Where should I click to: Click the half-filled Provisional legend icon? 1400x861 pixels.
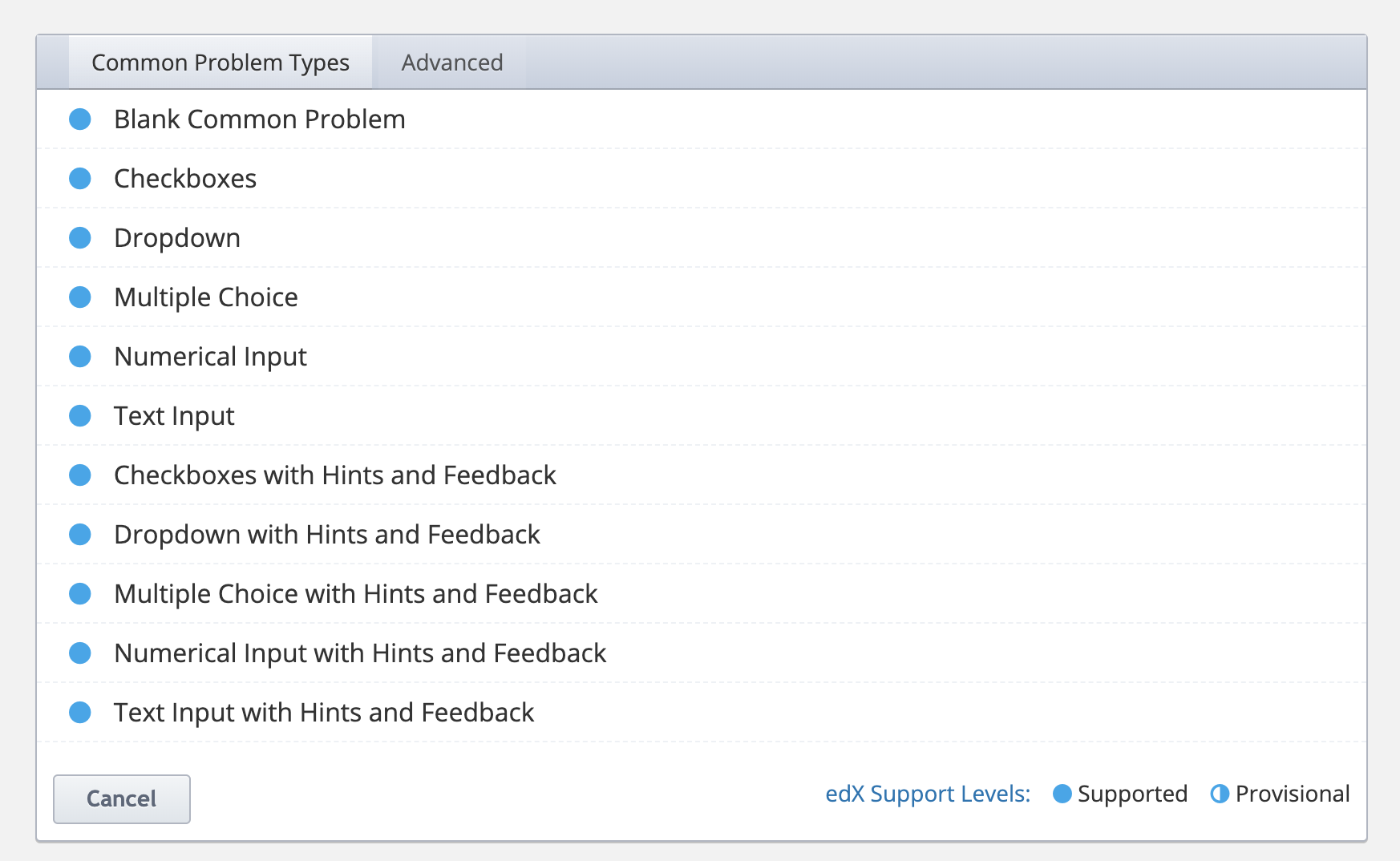(x=1220, y=794)
